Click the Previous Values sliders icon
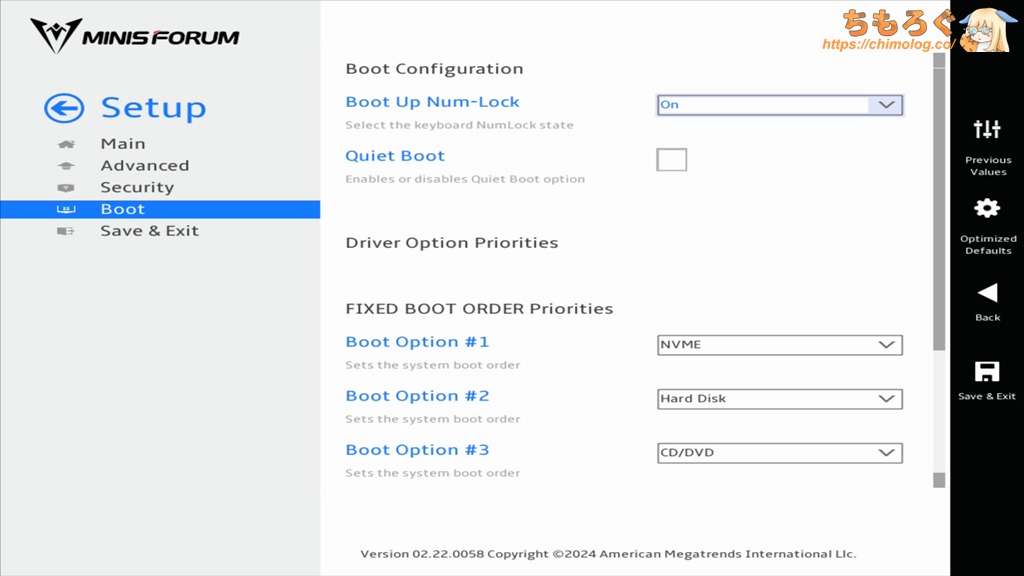1024x576 pixels. [987, 129]
